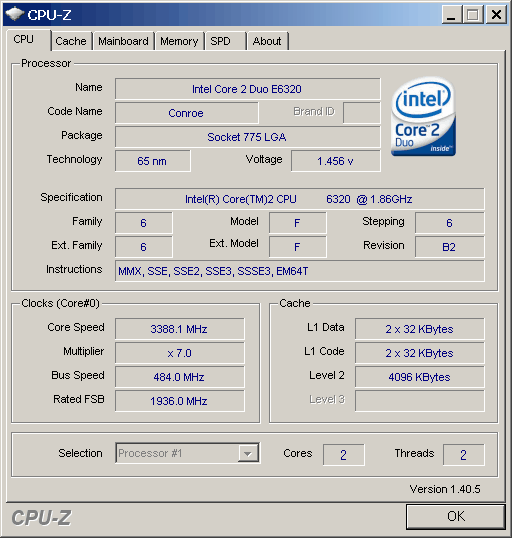The width and height of the screenshot is (512, 538).
Task: Click the OK button
Action: click(x=456, y=516)
